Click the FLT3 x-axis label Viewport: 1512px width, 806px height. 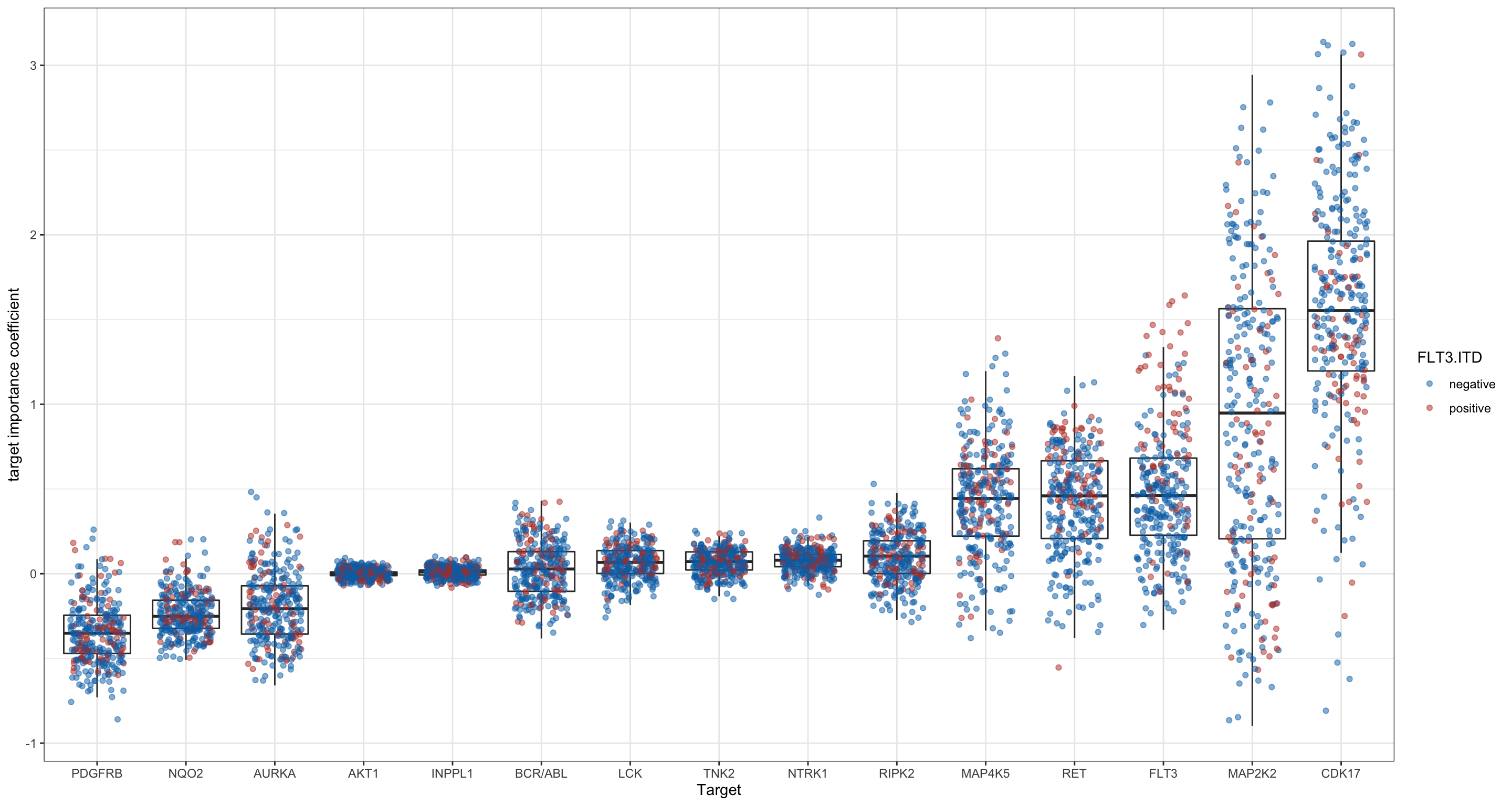click(x=1163, y=773)
